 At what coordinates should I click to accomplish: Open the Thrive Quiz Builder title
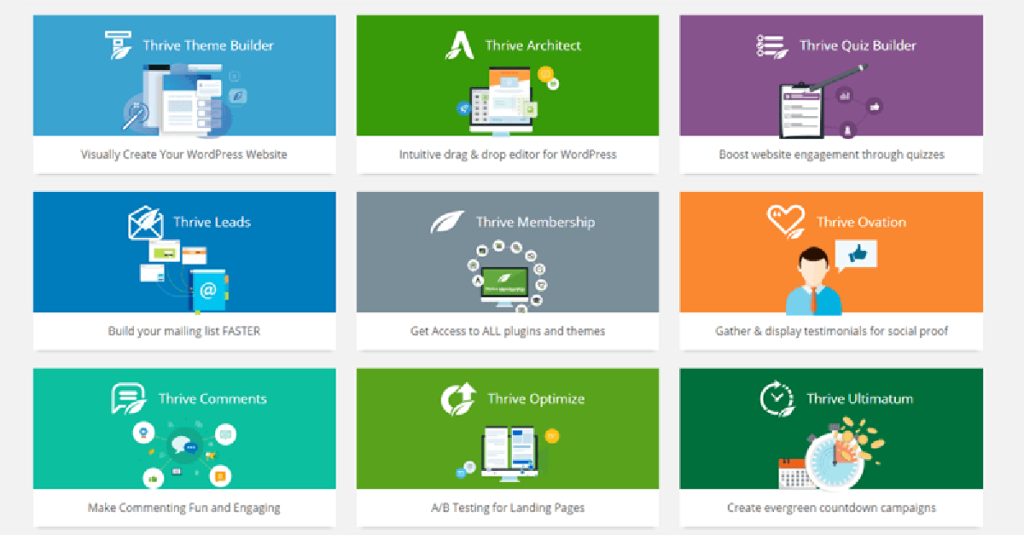coord(857,46)
